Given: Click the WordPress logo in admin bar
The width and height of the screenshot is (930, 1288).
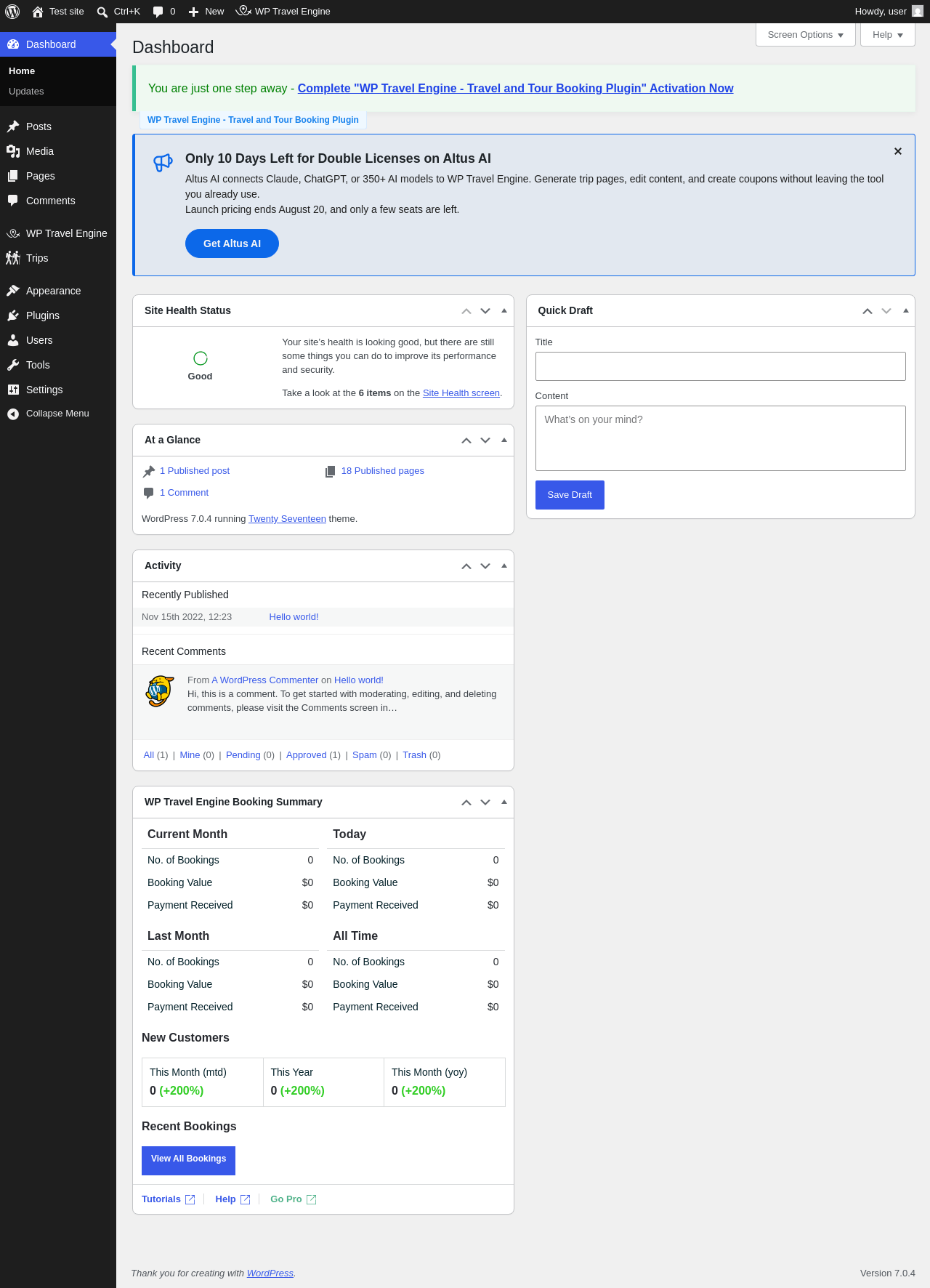Looking at the screenshot, I should pyautogui.click(x=12, y=12).
